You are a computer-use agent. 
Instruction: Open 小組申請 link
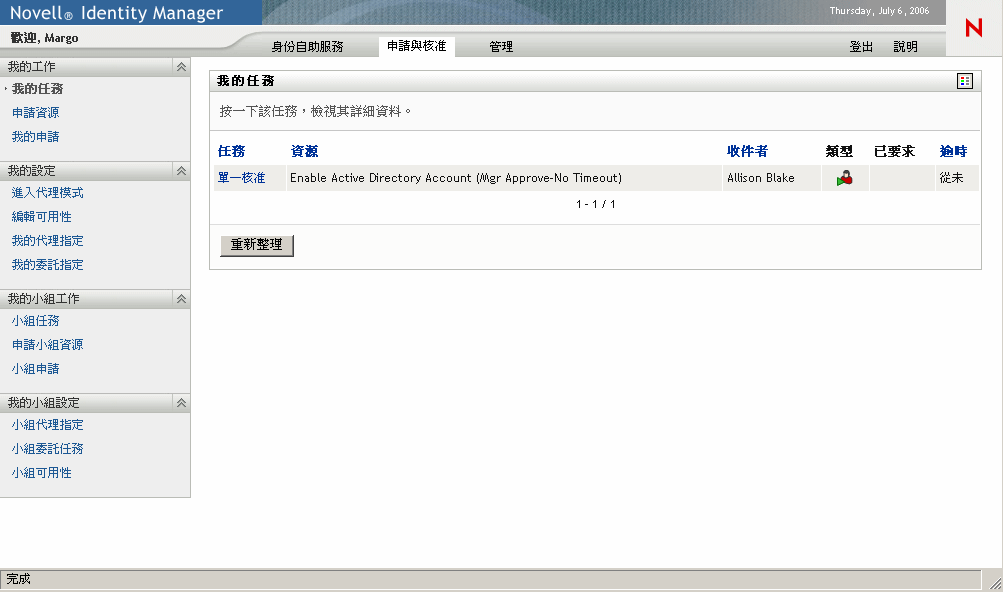[x=35, y=369]
